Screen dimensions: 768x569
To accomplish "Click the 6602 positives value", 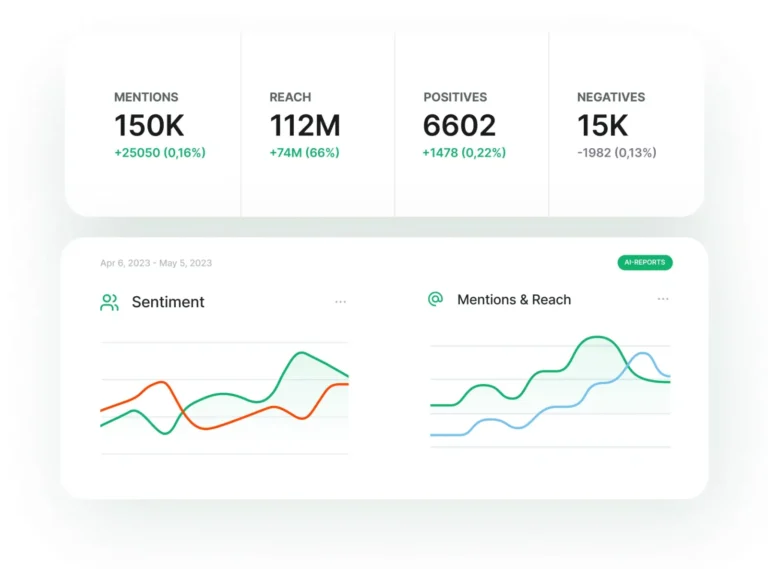I will [x=459, y=125].
